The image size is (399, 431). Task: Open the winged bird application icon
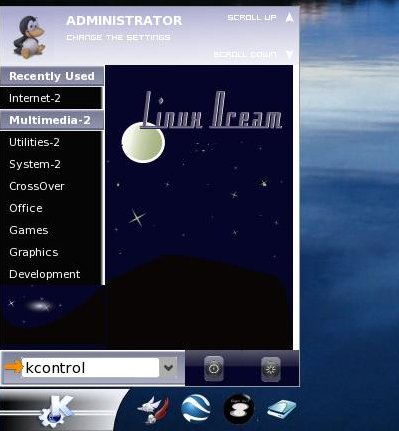coord(154,409)
